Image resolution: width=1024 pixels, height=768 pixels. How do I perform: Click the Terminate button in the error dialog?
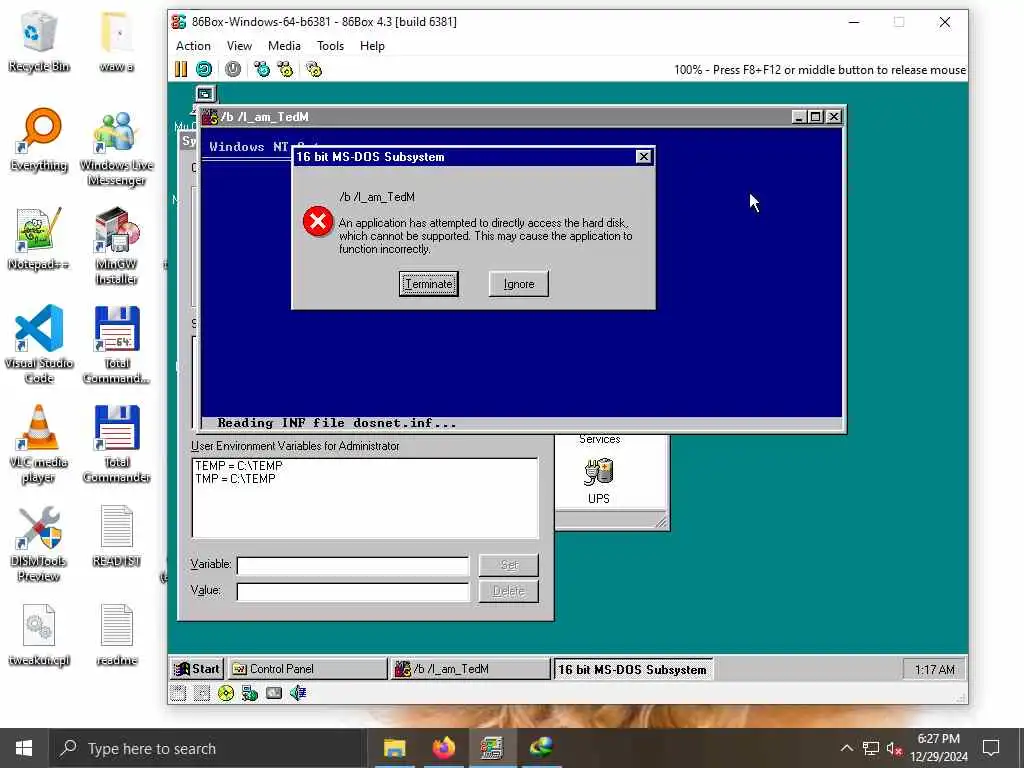click(428, 284)
